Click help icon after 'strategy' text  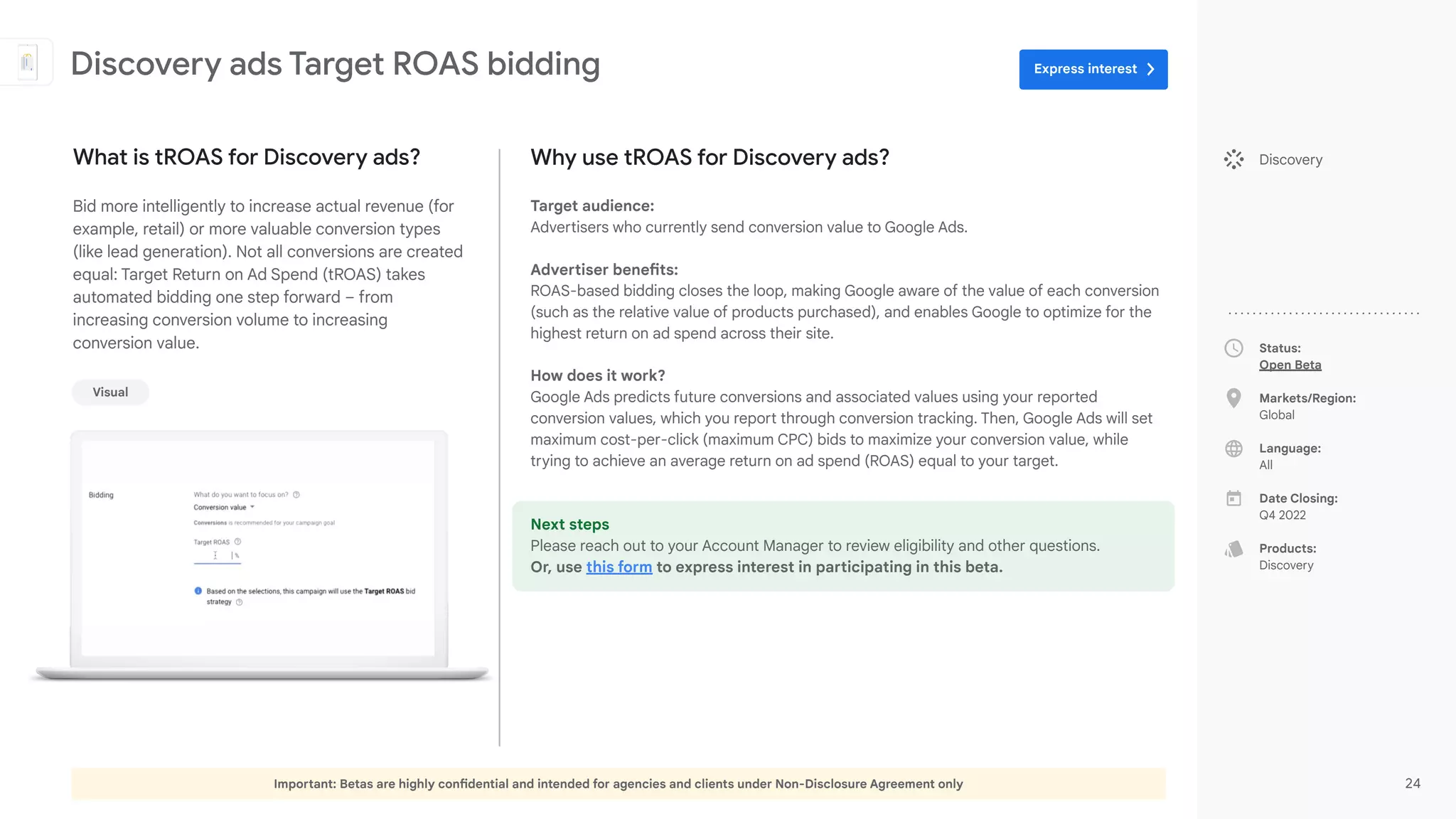click(239, 601)
